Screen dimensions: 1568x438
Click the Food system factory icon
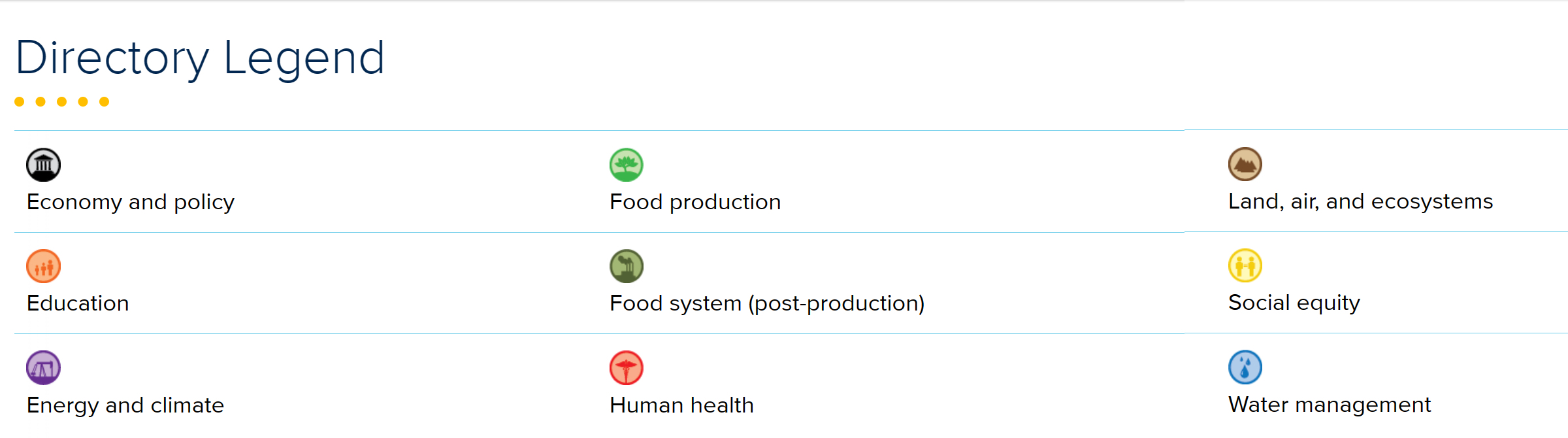pos(626,266)
